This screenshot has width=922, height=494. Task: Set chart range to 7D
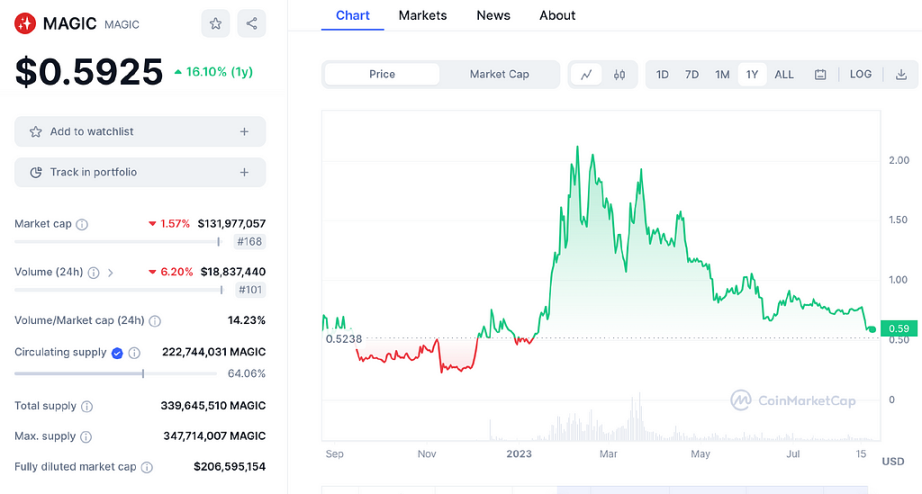pyautogui.click(x=692, y=75)
